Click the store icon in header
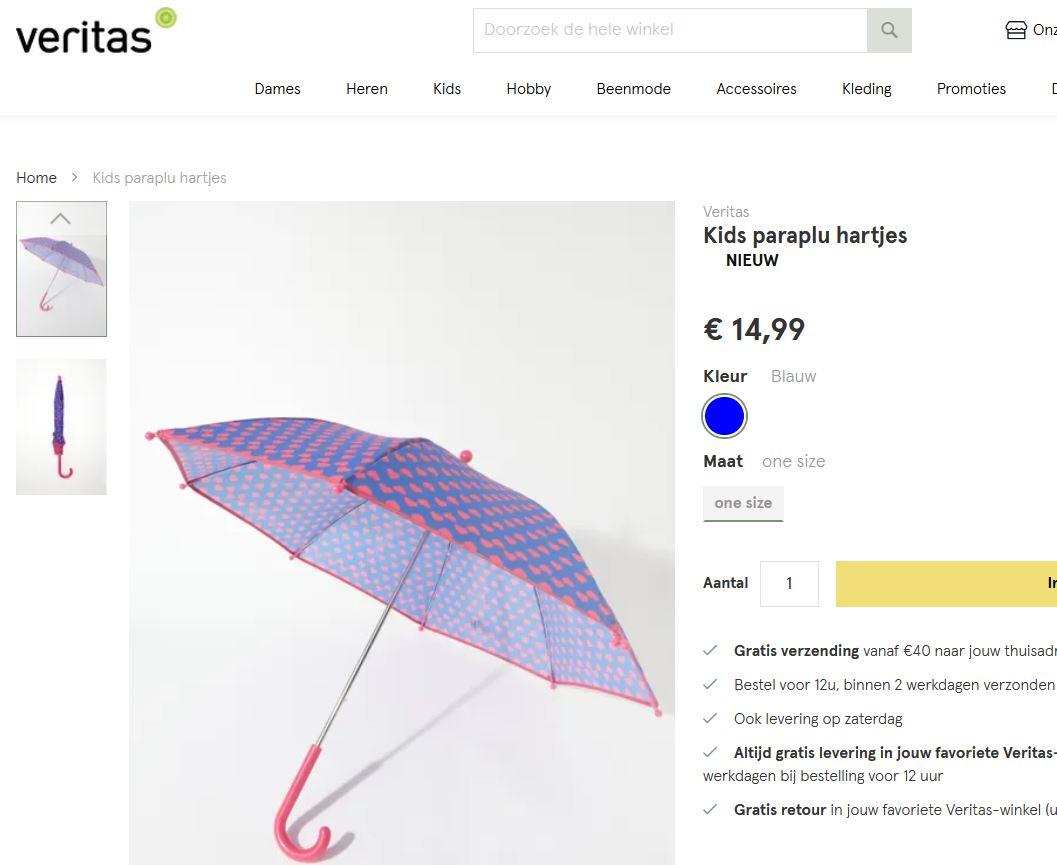The image size is (1057, 865). [1016, 30]
